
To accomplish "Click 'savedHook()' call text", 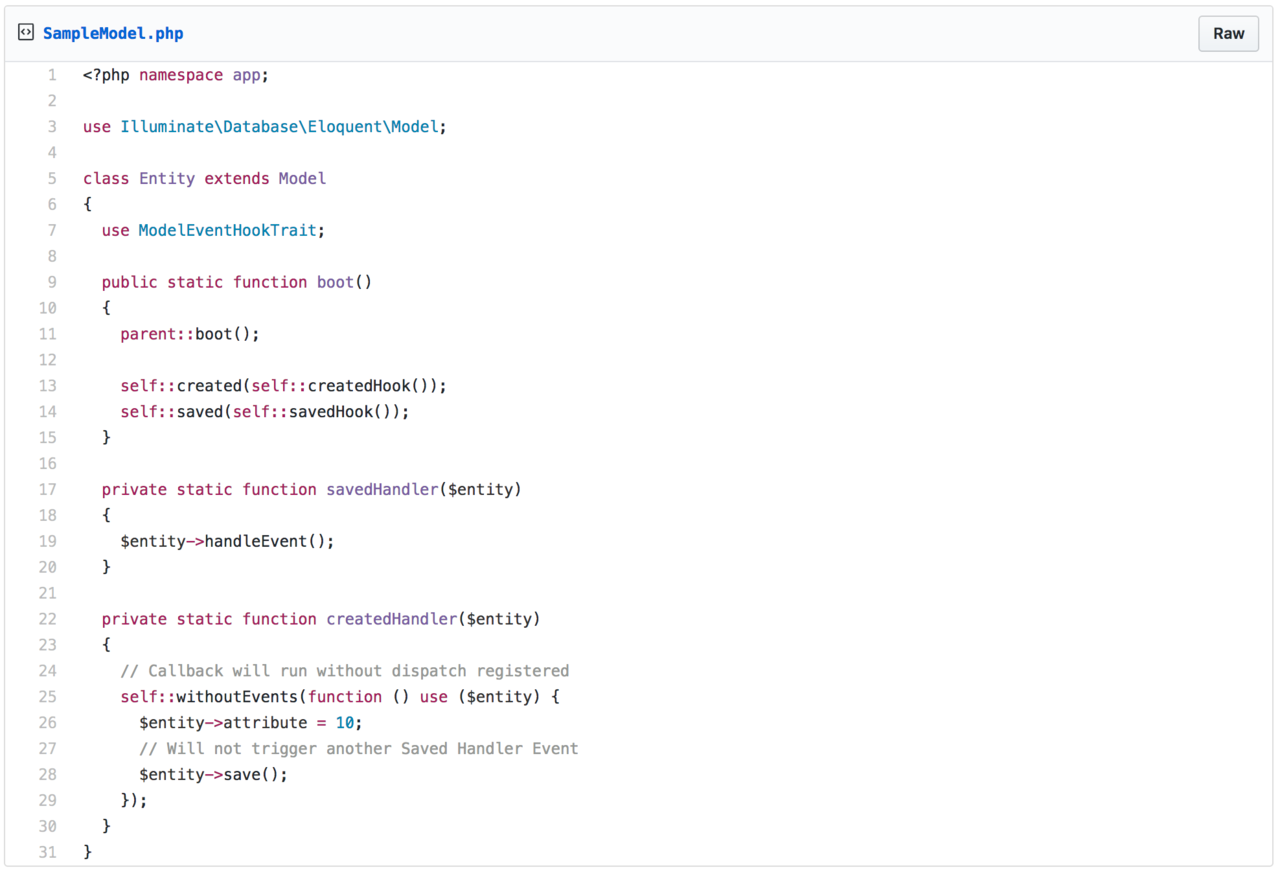I will pyautogui.click(x=341, y=412).
